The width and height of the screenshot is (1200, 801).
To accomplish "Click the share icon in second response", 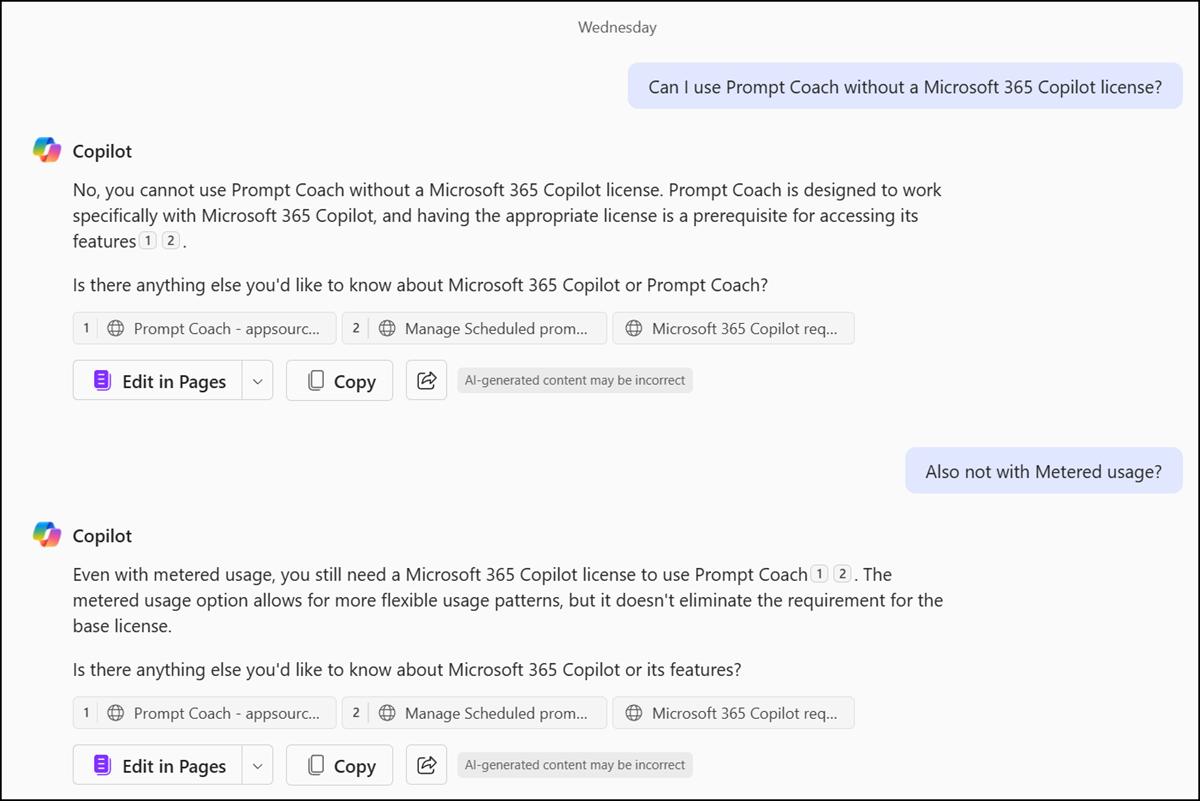I will pos(426,766).
